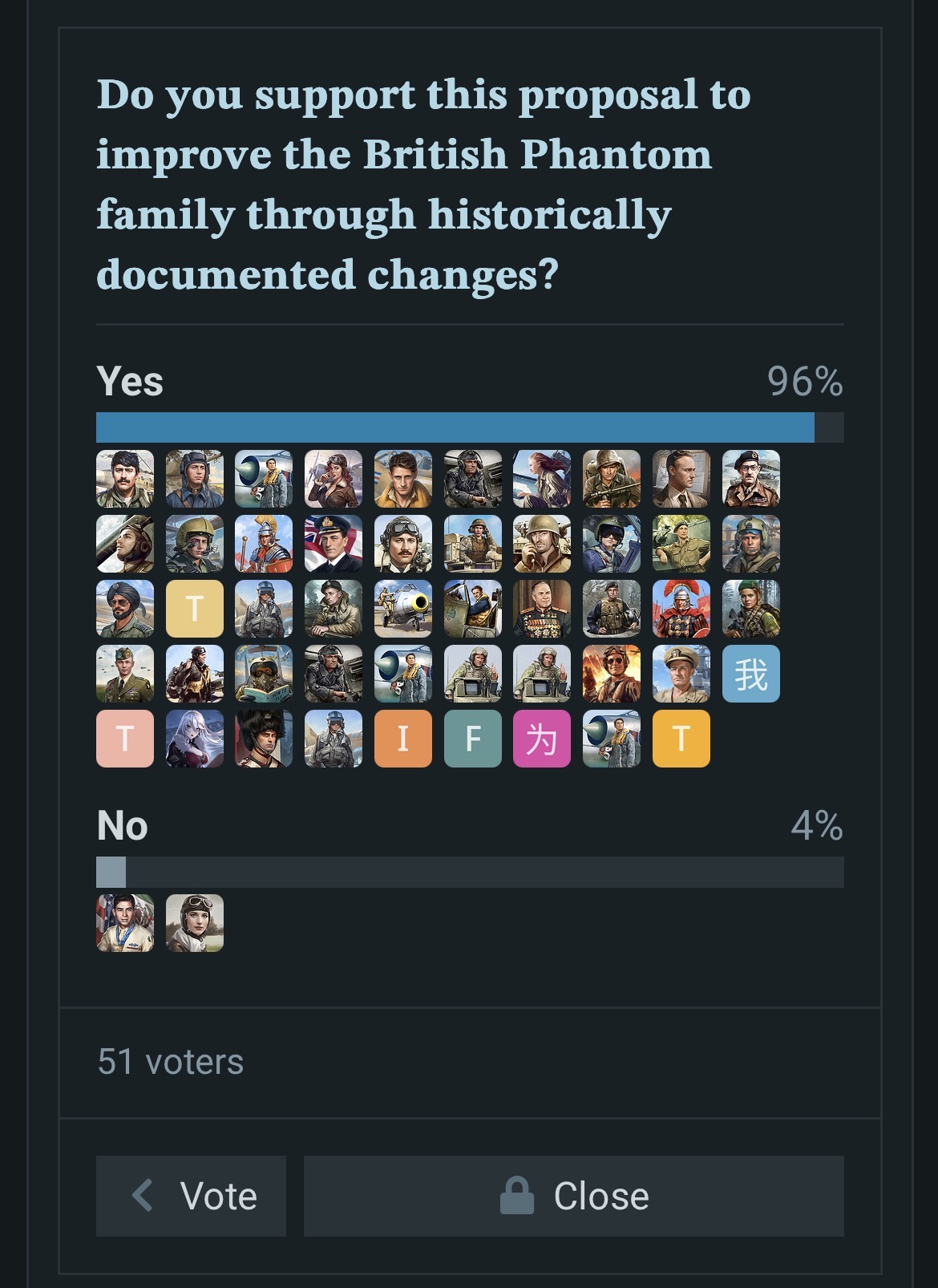View first No voter with medal avatar
The image size is (938, 1288).
pos(125,923)
